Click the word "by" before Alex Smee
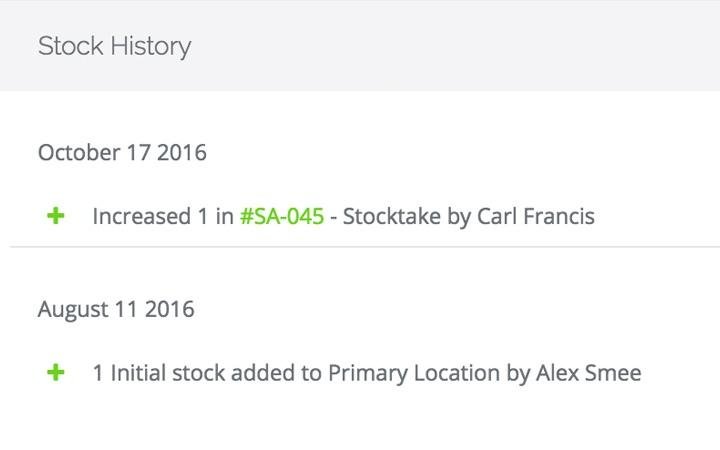 (x=518, y=374)
